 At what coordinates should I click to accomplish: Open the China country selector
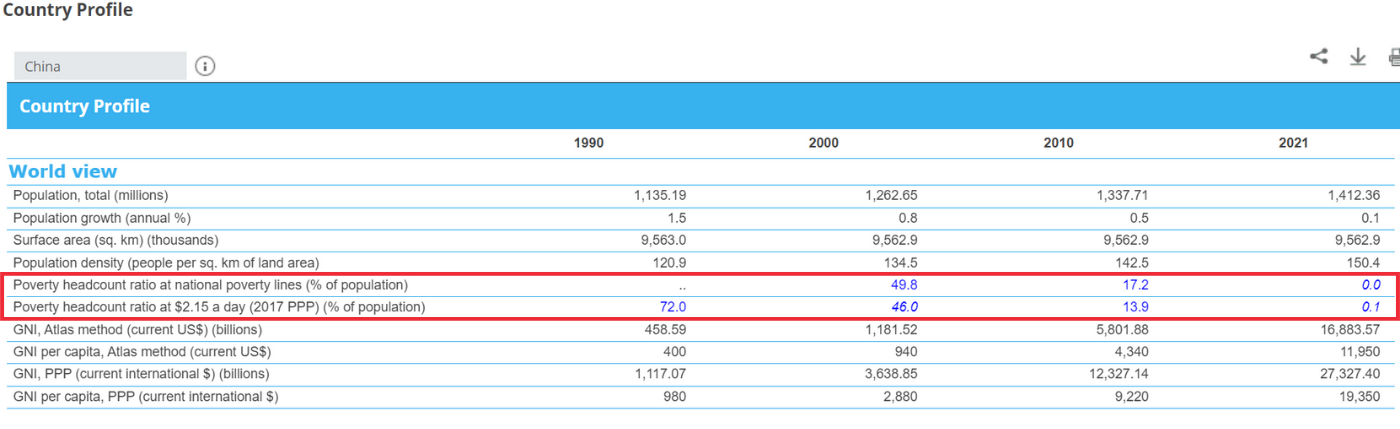[x=100, y=66]
